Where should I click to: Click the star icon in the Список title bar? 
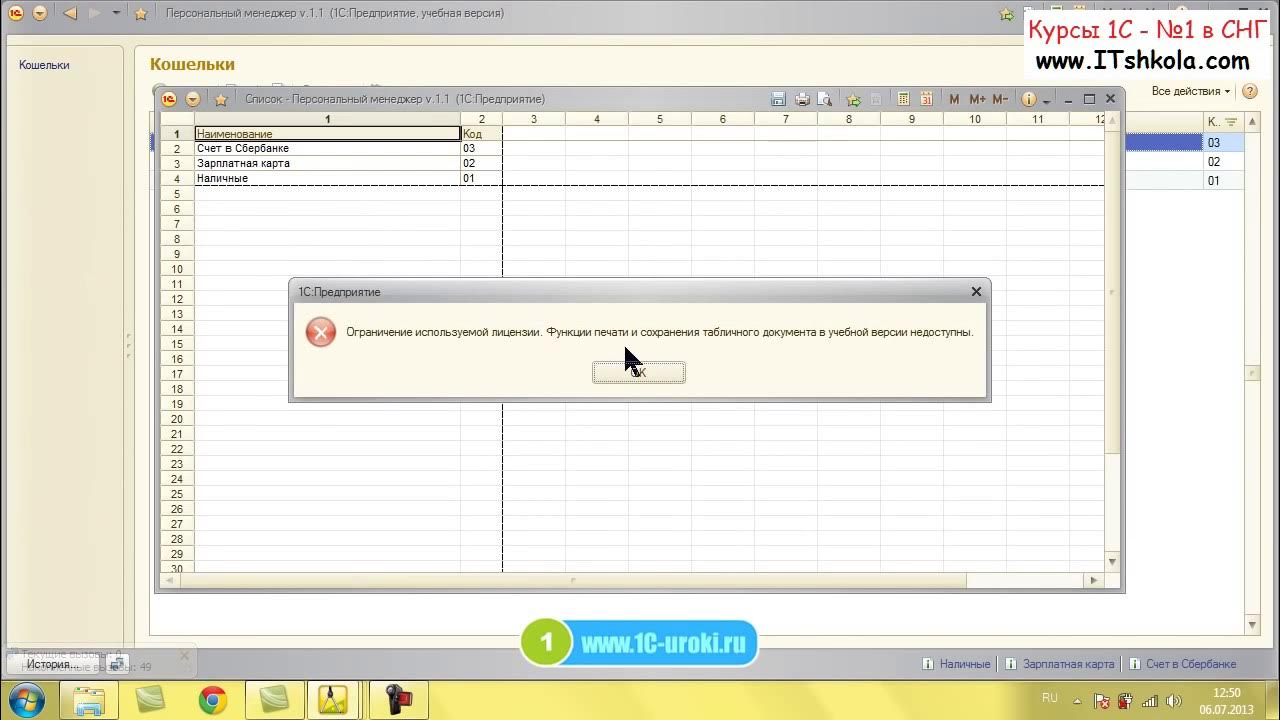tap(222, 99)
